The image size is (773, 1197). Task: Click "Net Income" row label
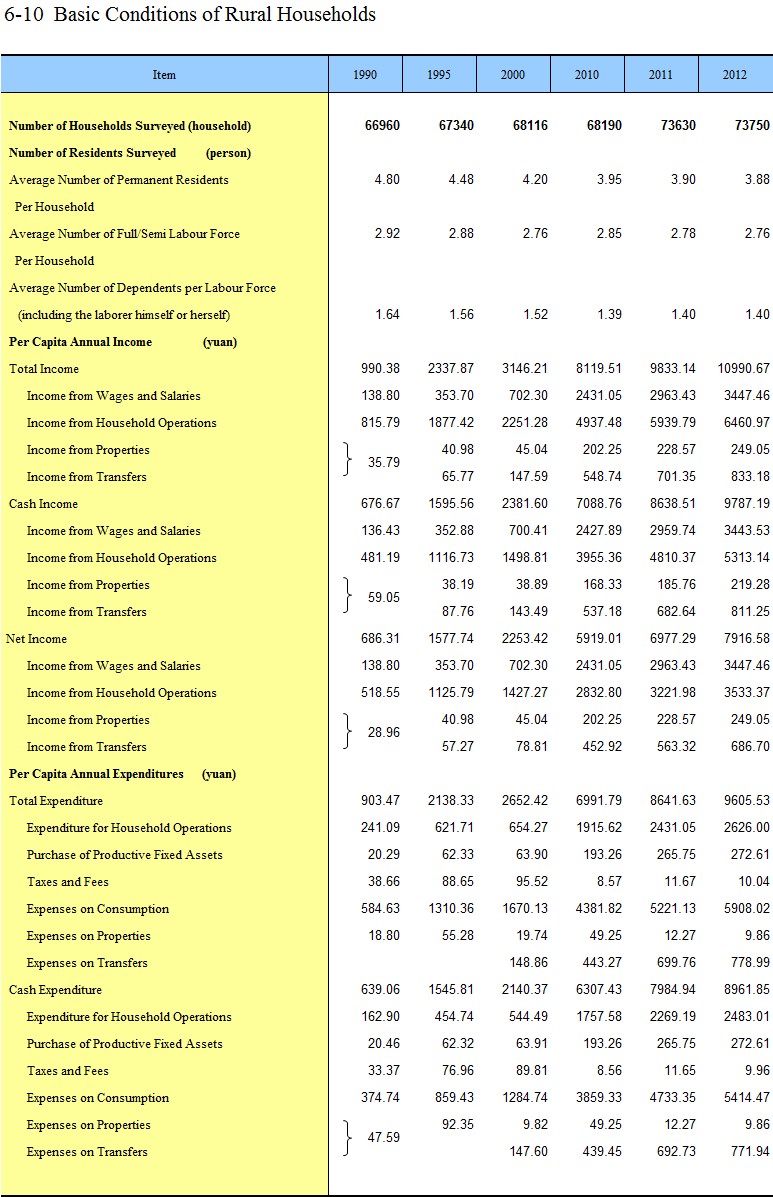click(37, 639)
